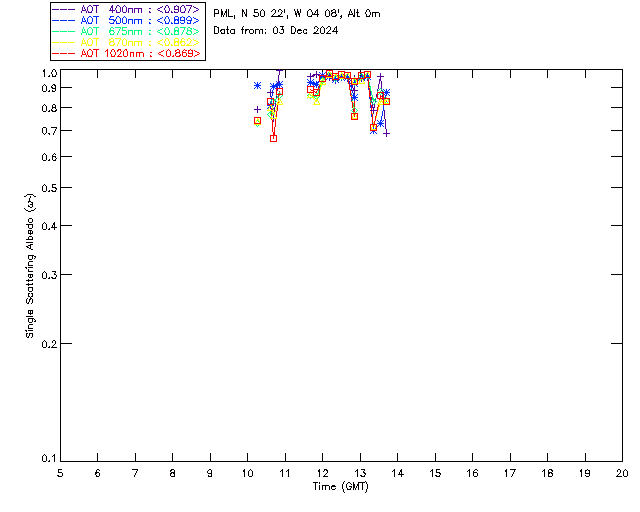640x512 pixels.
Task: Click the AOT 1020nm red legend entry
Action: [126, 53]
